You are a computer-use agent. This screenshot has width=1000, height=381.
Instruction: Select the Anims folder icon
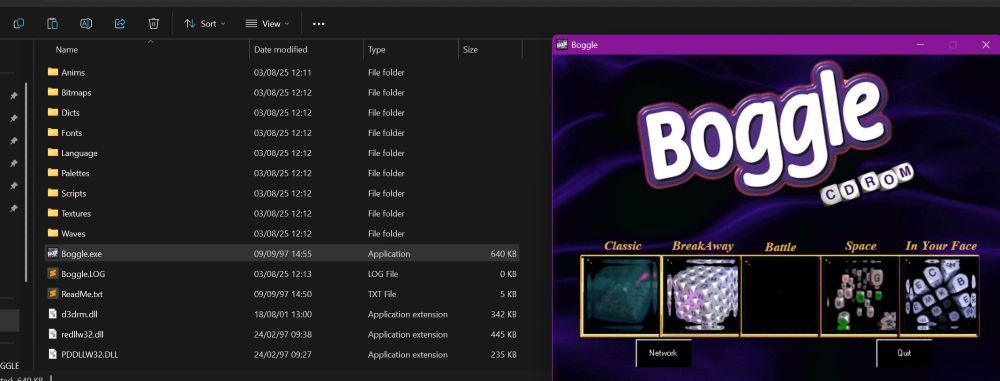(x=53, y=72)
